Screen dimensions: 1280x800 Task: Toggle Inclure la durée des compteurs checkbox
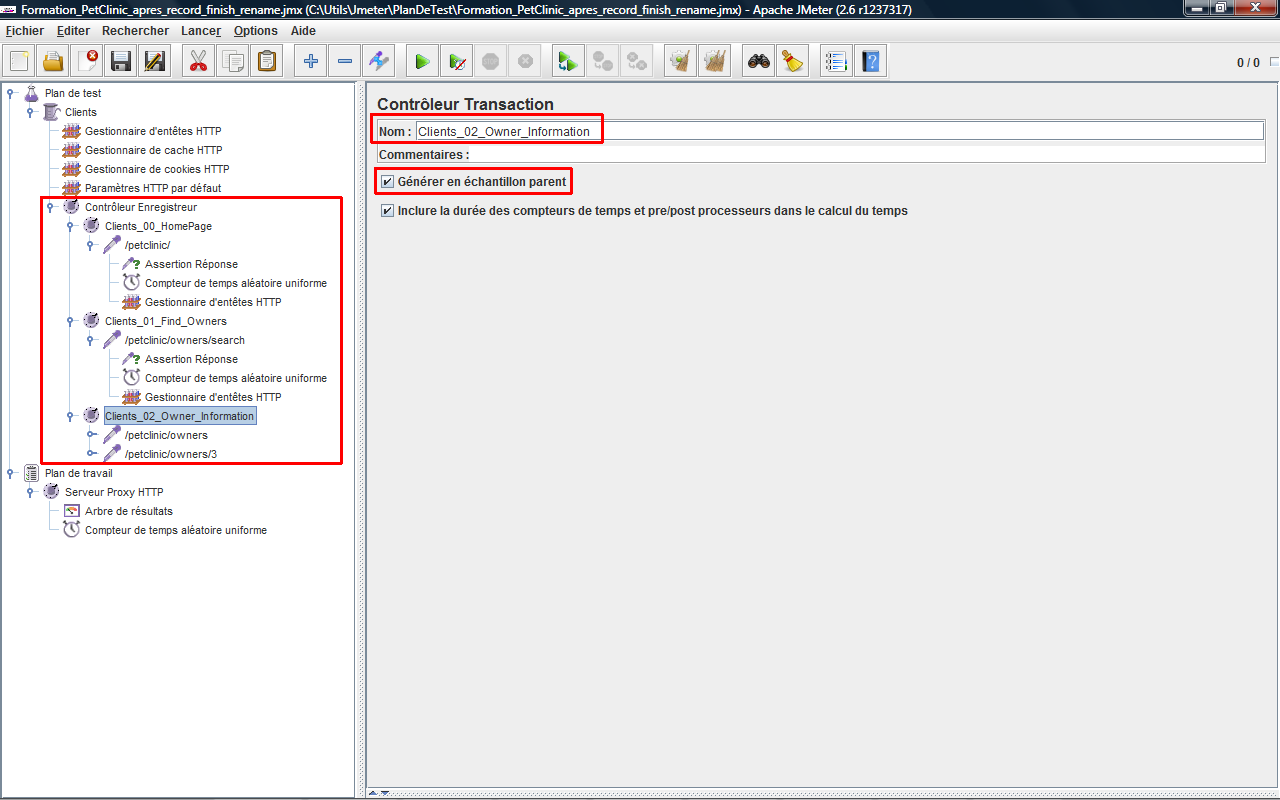(388, 211)
